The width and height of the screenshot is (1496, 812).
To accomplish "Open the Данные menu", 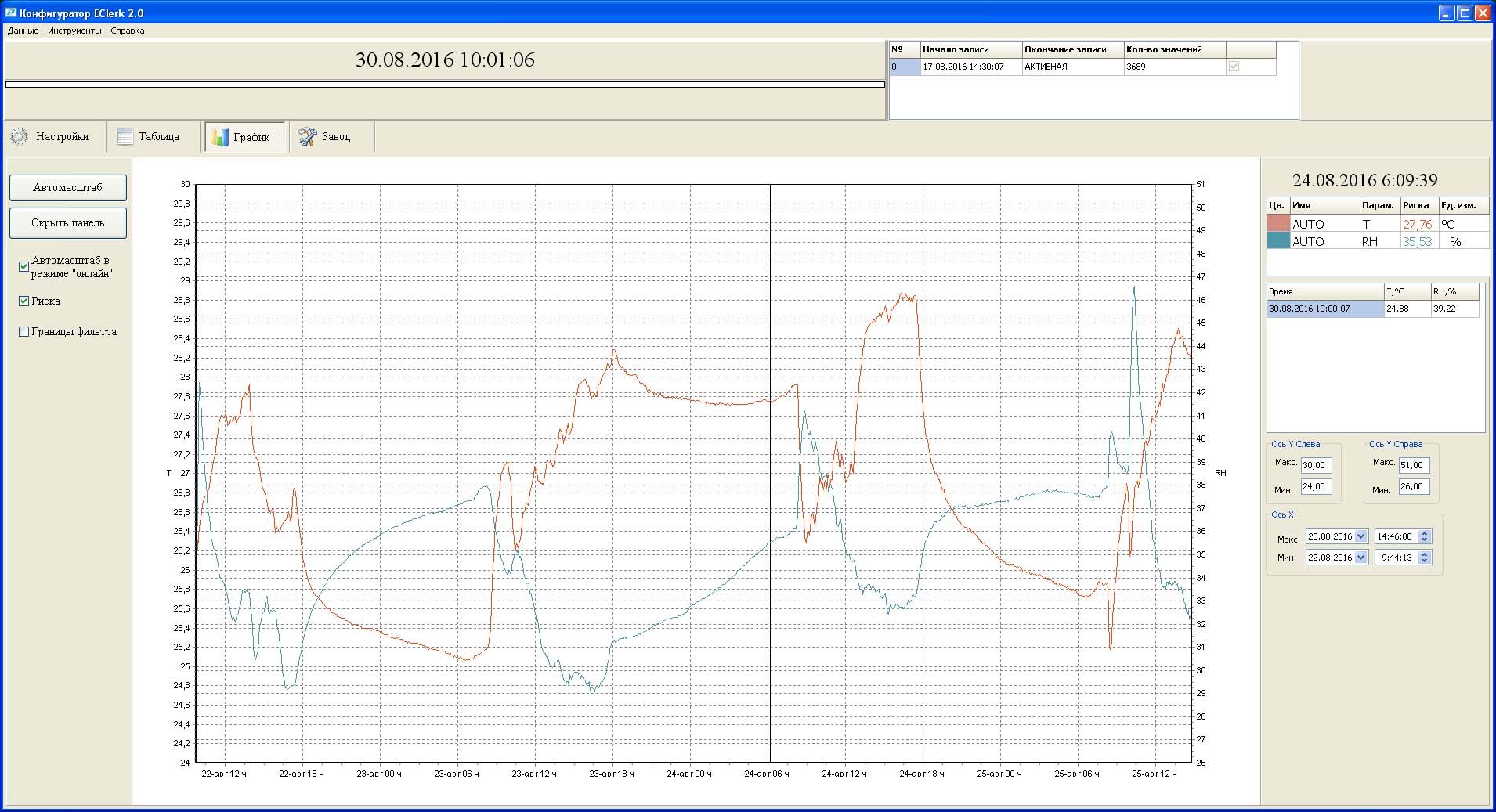I will [23, 31].
